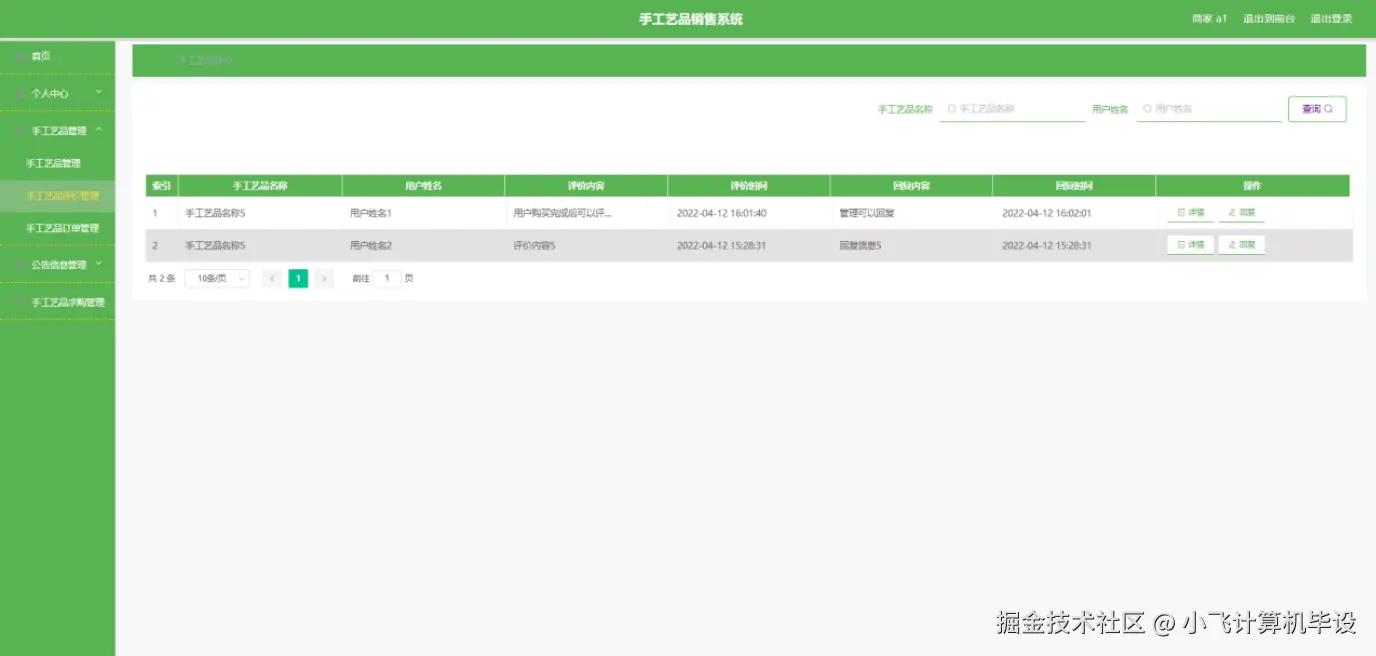Expand the 个人中心 menu chevron
The image size is (1376, 656).
pyautogui.click(x=98, y=92)
